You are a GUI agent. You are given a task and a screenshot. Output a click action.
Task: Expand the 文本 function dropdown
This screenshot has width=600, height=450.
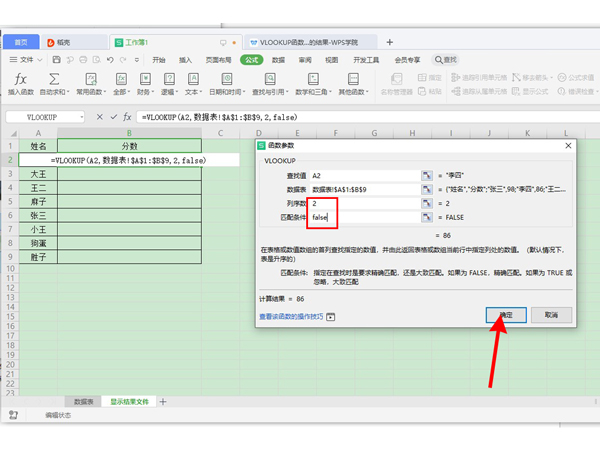(x=192, y=84)
